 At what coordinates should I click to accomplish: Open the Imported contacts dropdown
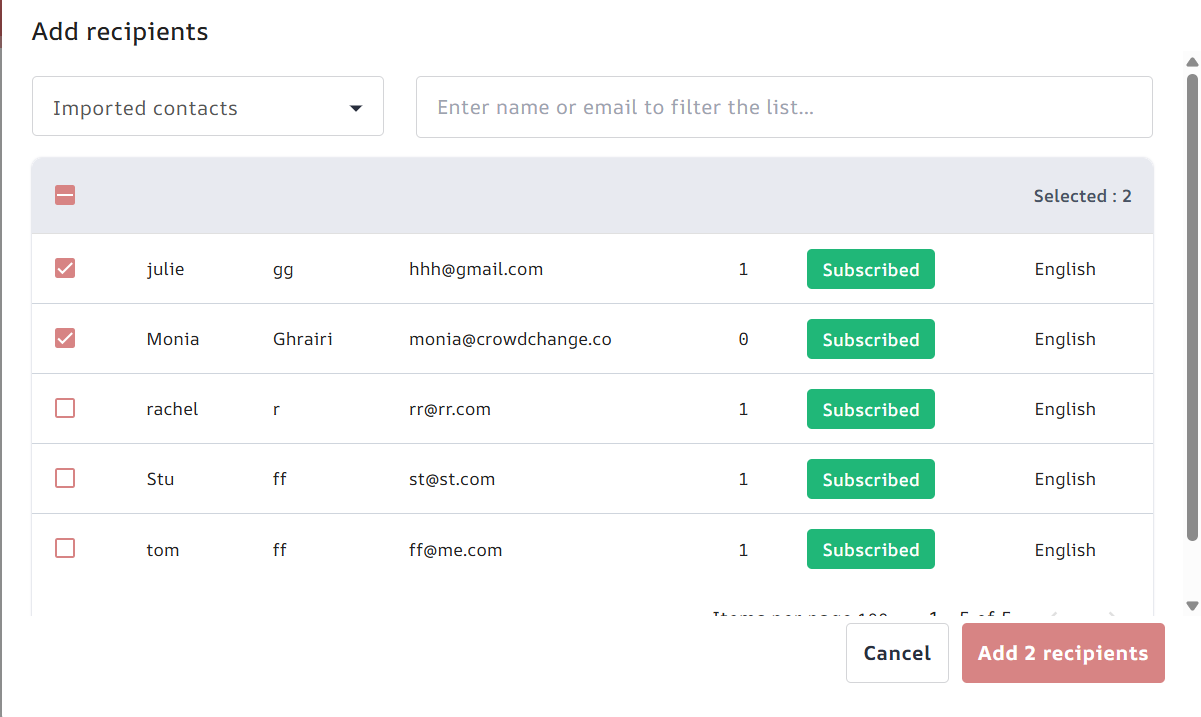[207, 107]
